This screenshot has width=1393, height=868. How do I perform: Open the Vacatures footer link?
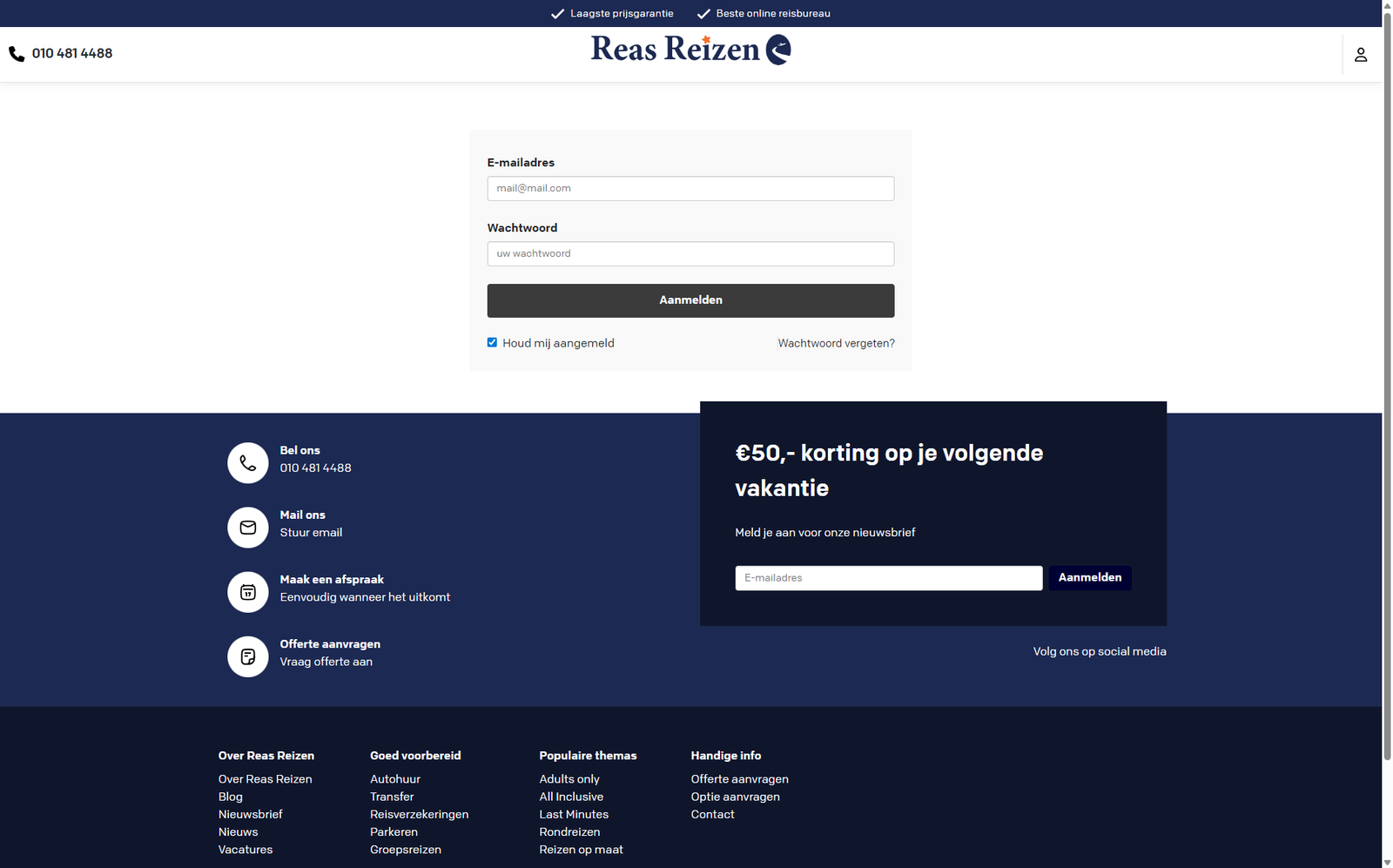click(246, 850)
